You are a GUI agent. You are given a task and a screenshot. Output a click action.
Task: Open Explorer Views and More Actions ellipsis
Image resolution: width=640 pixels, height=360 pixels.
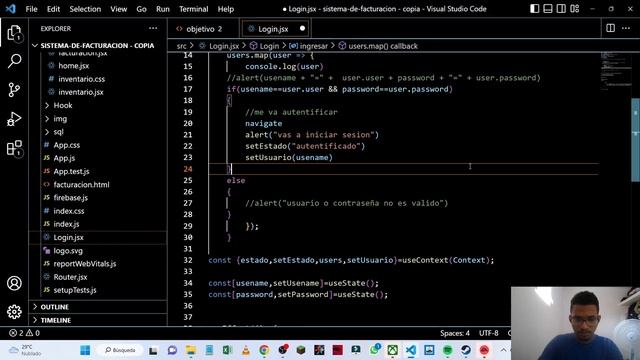153,28
